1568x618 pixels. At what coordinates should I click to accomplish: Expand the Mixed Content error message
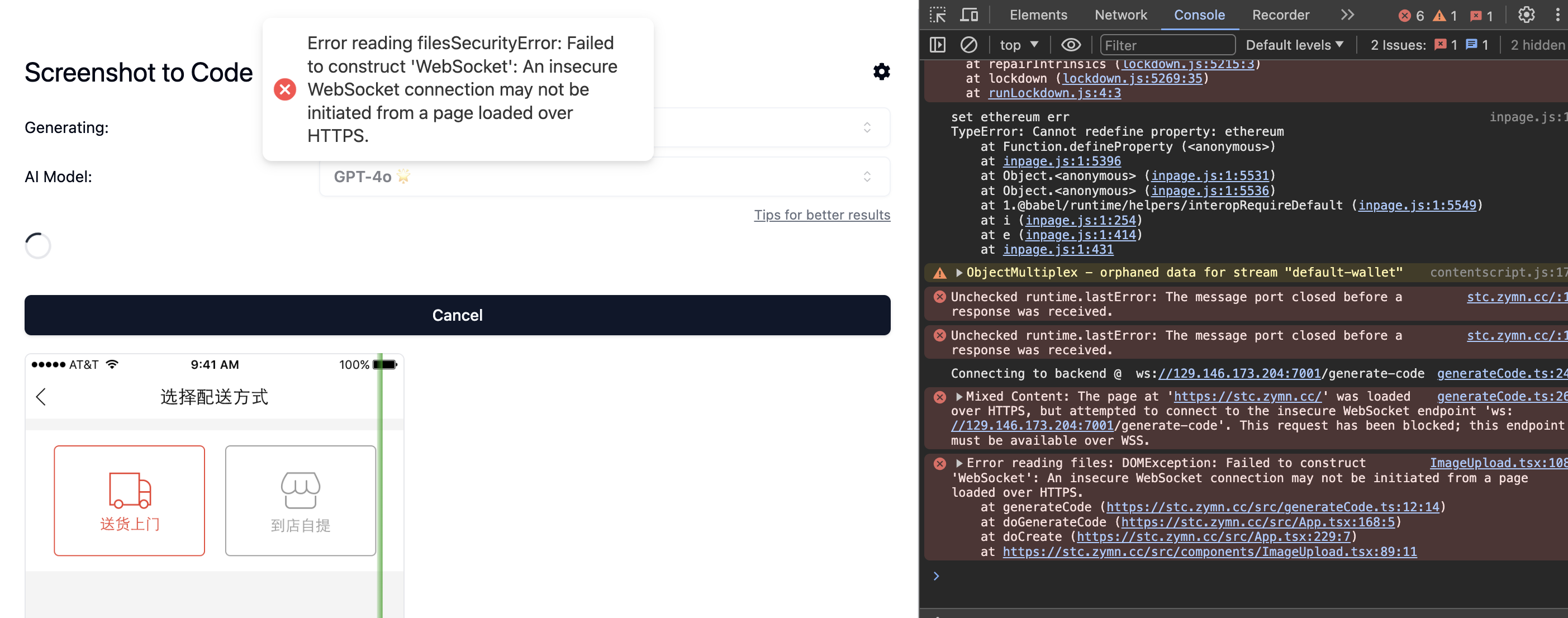(959, 397)
